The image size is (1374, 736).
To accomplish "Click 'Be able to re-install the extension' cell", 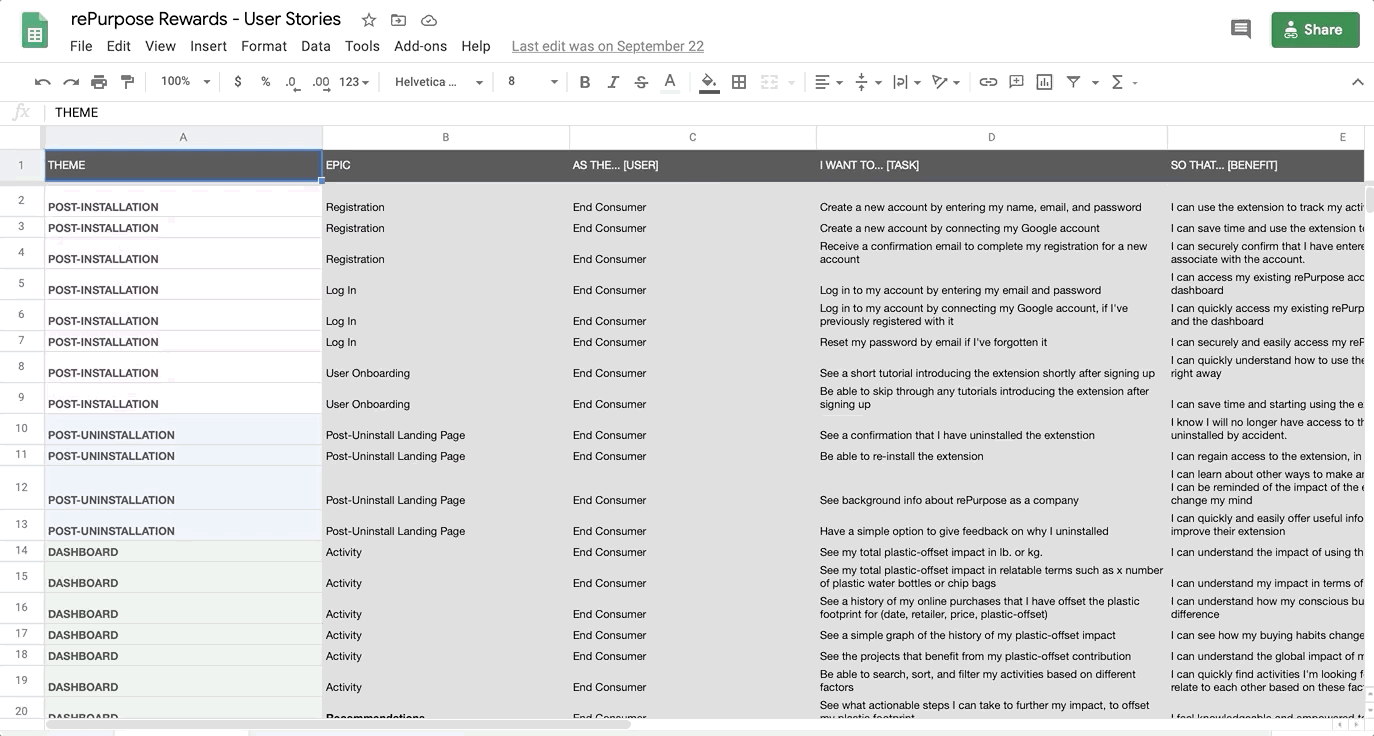I will tap(992, 455).
